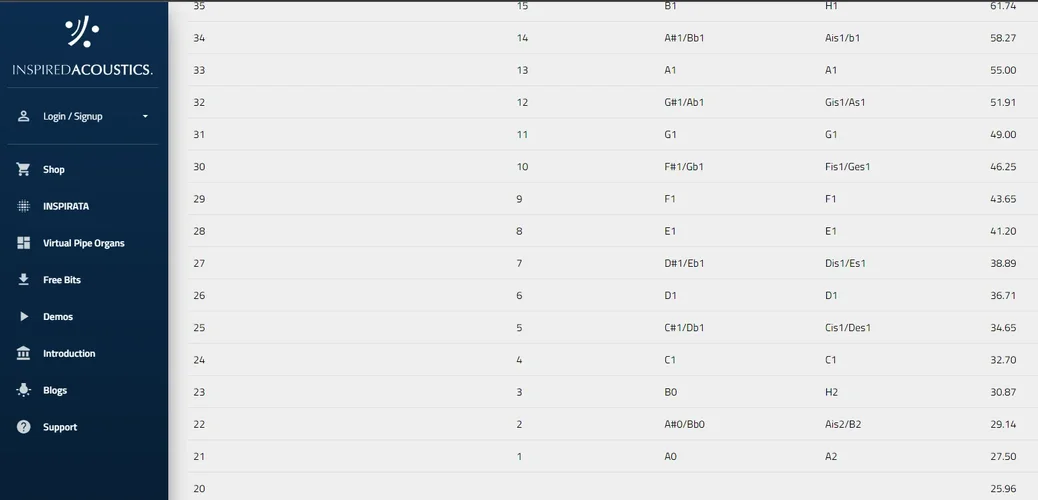This screenshot has height=500, width=1038.
Task: Click the Free Bits download icon
Action: tap(23, 280)
